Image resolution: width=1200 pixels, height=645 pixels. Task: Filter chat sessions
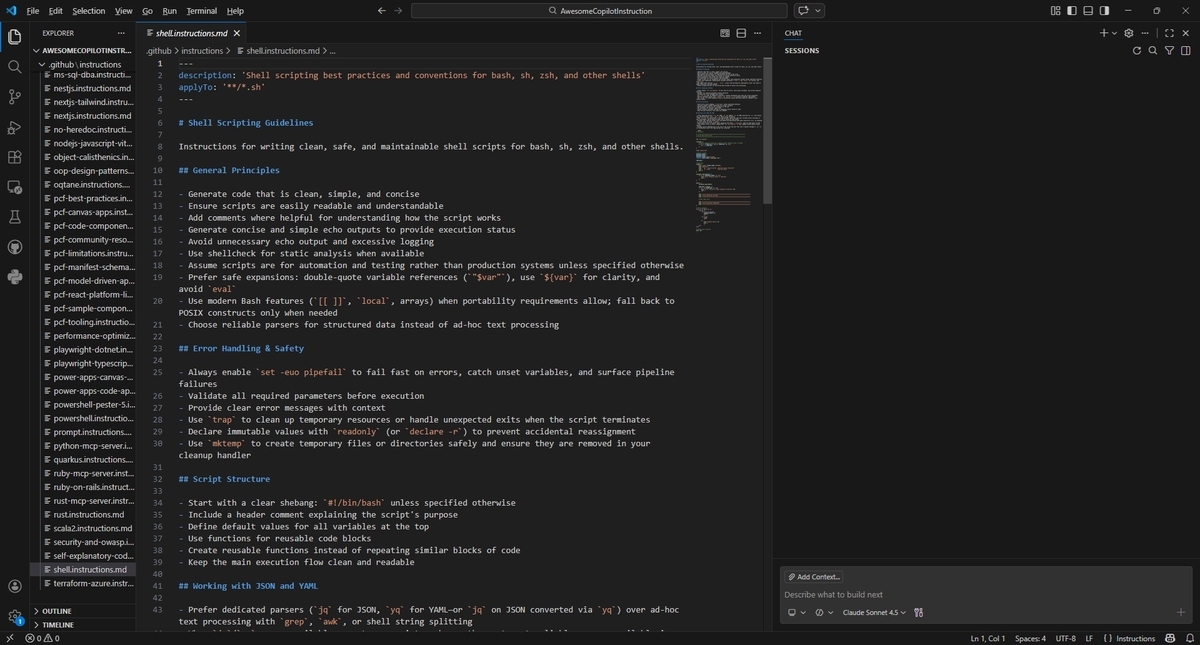tap(1169, 50)
